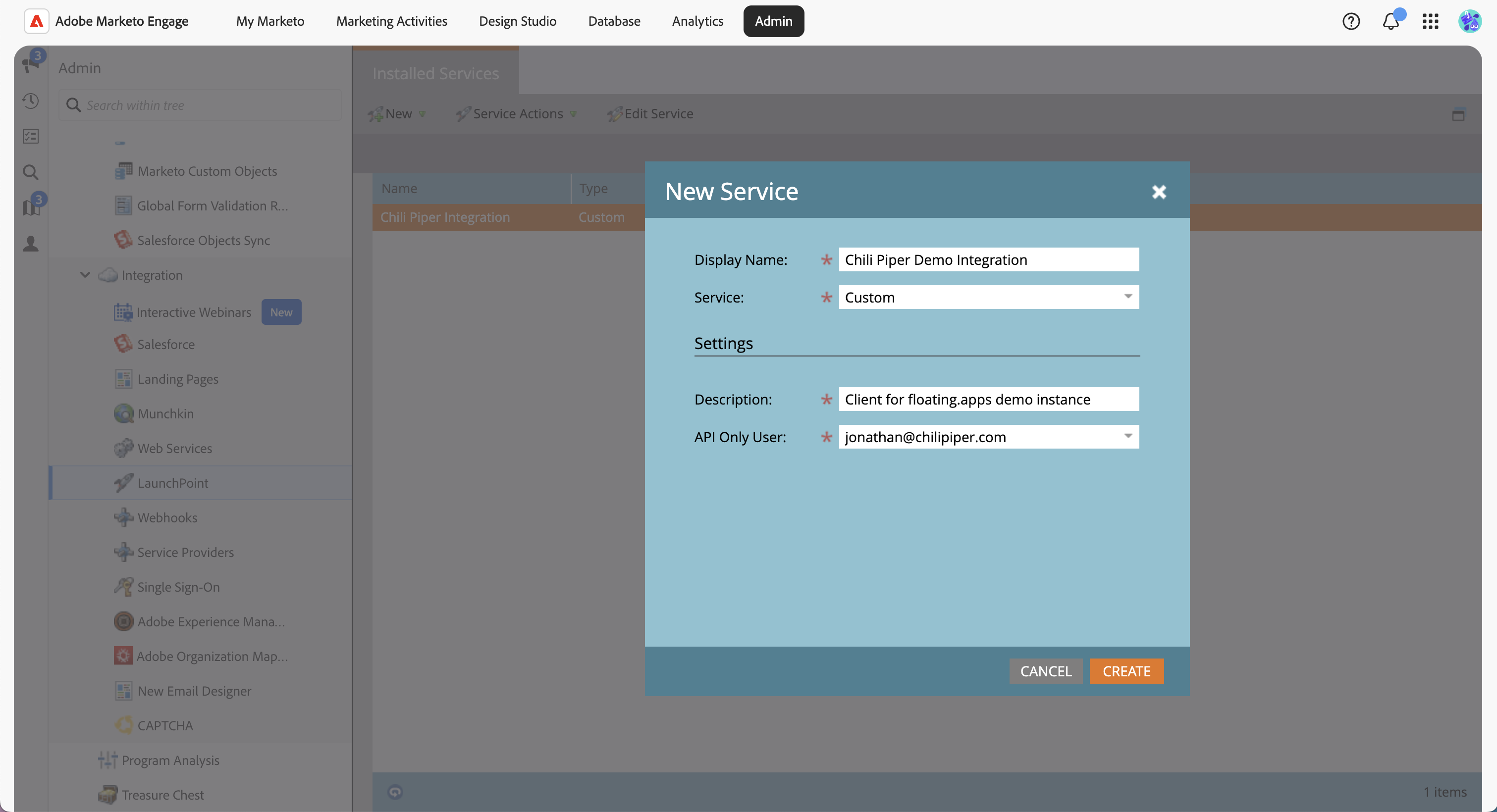Open the help question mark icon
The width and height of the screenshot is (1497, 812).
tap(1350, 21)
